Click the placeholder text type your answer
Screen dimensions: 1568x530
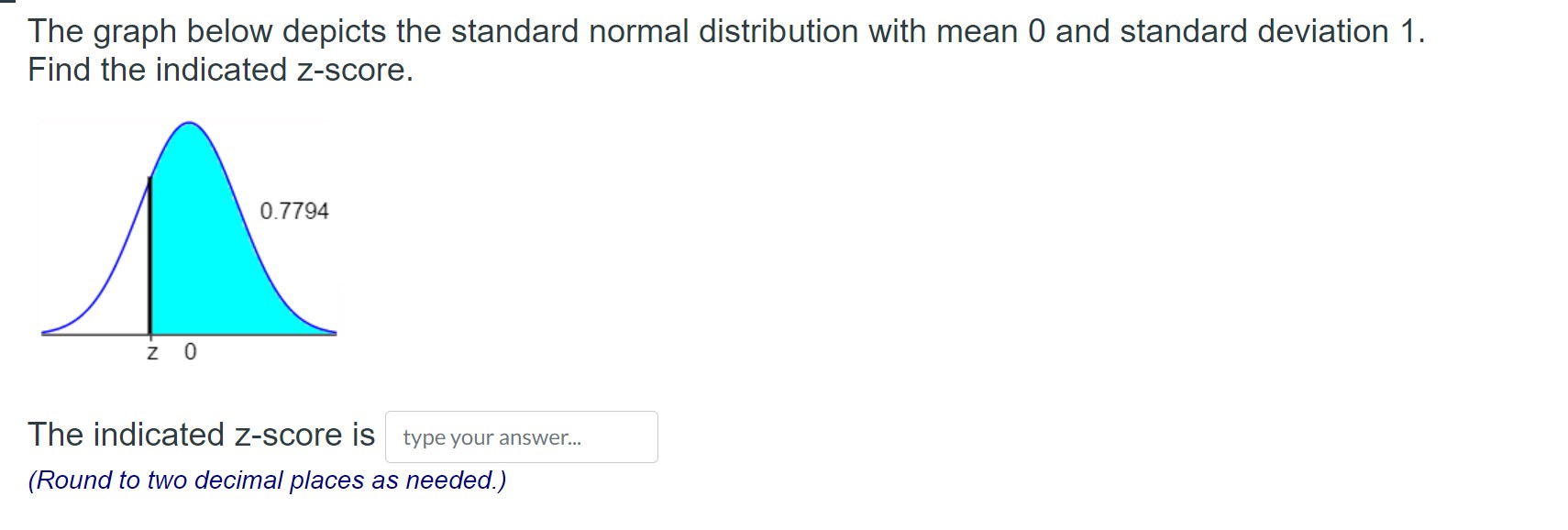491,438
